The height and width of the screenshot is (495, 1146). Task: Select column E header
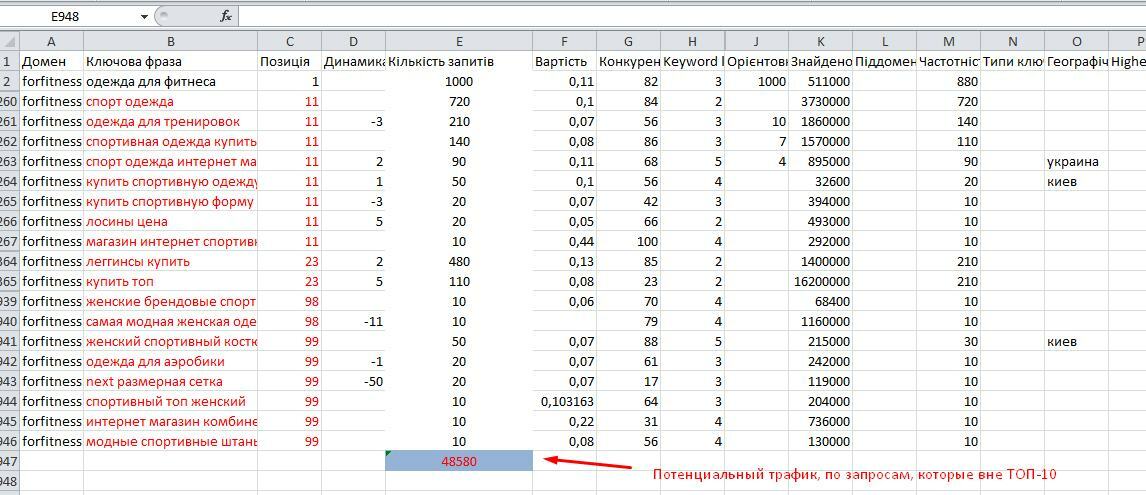[458, 42]
